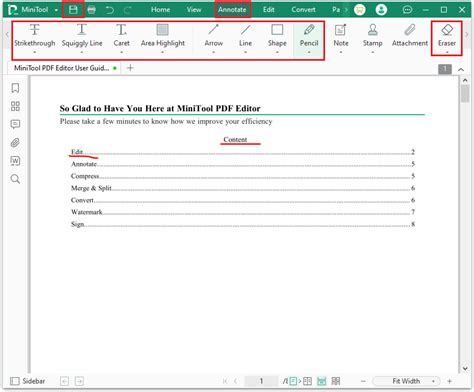Screen dimensions: 474x392
Task: Open the user account icon
Action: click(381, 10)
